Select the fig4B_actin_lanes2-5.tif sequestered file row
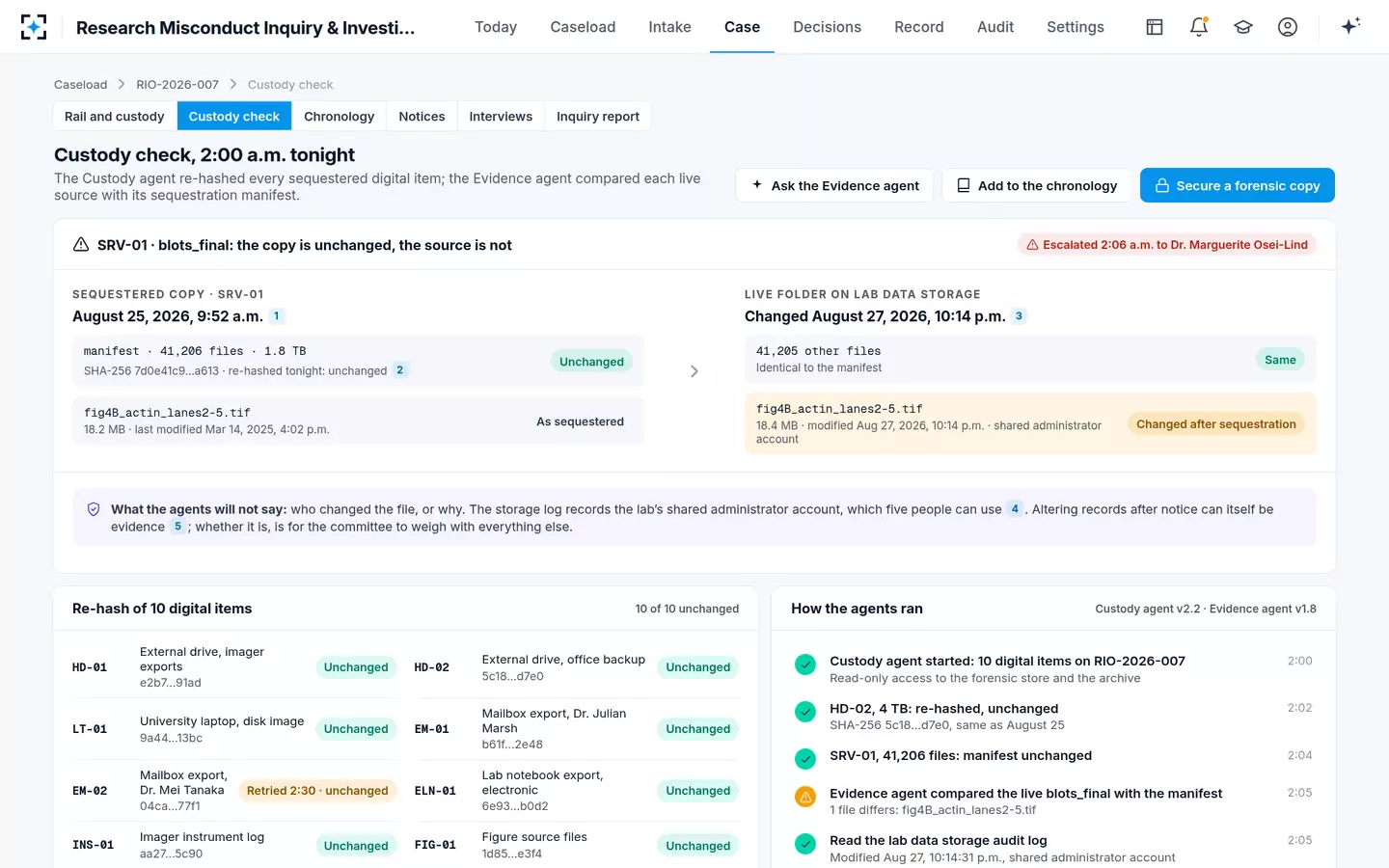Screen dimensions: 1389x868 (x=358, y=421)
